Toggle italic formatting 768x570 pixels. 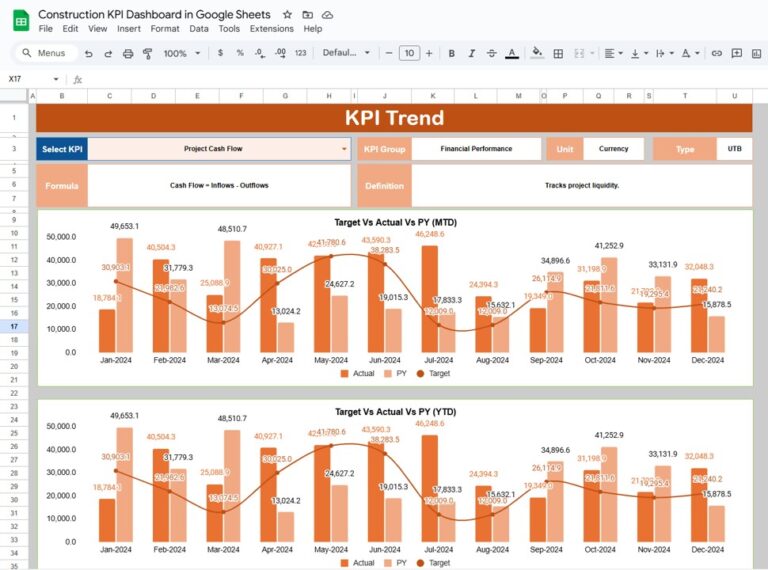tap(471, 53)
